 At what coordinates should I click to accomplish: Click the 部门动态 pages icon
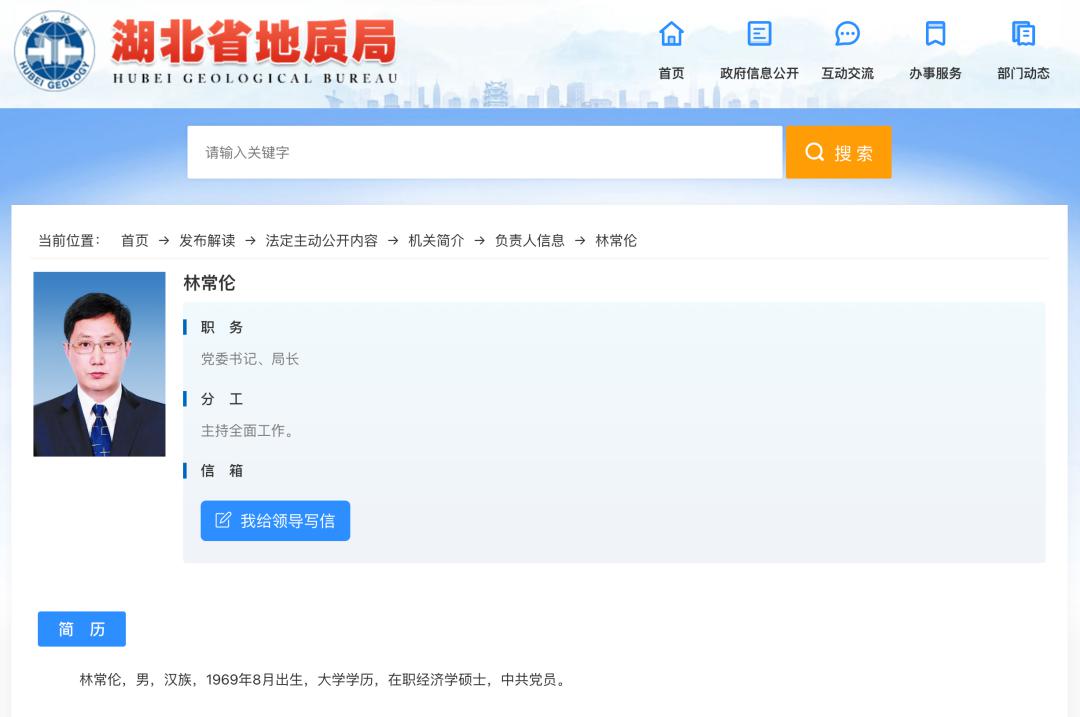[1024, 33]
